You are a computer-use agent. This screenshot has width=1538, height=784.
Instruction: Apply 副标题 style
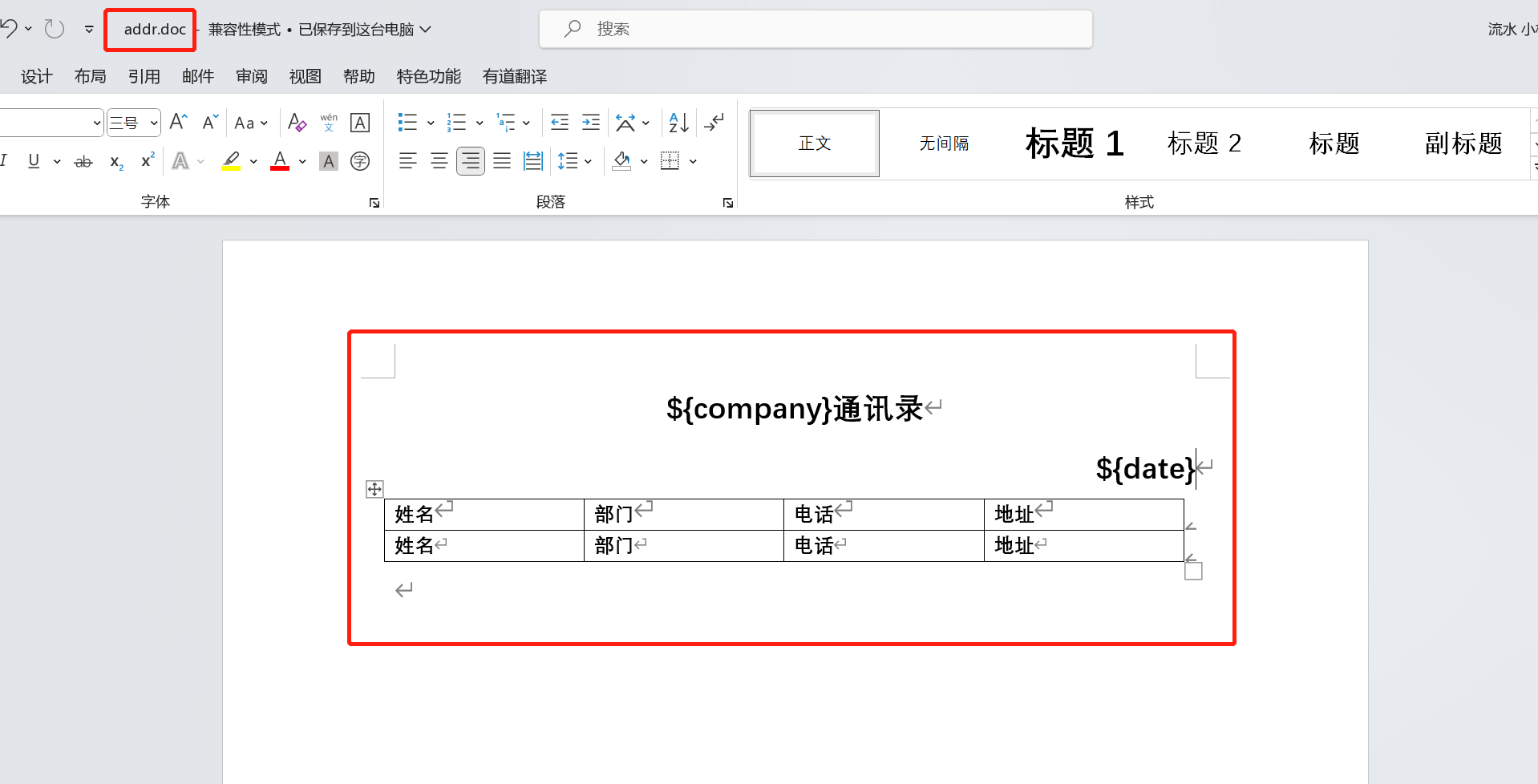pos(1463,143)
